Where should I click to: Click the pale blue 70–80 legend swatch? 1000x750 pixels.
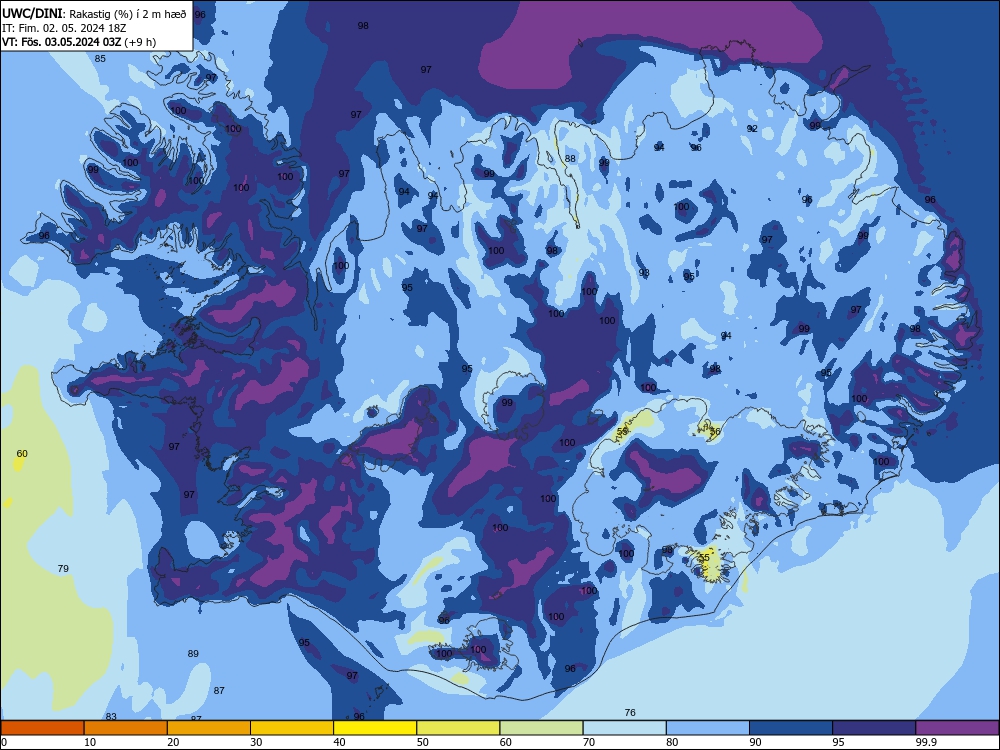pyautogui.click(x=624, y=728)
